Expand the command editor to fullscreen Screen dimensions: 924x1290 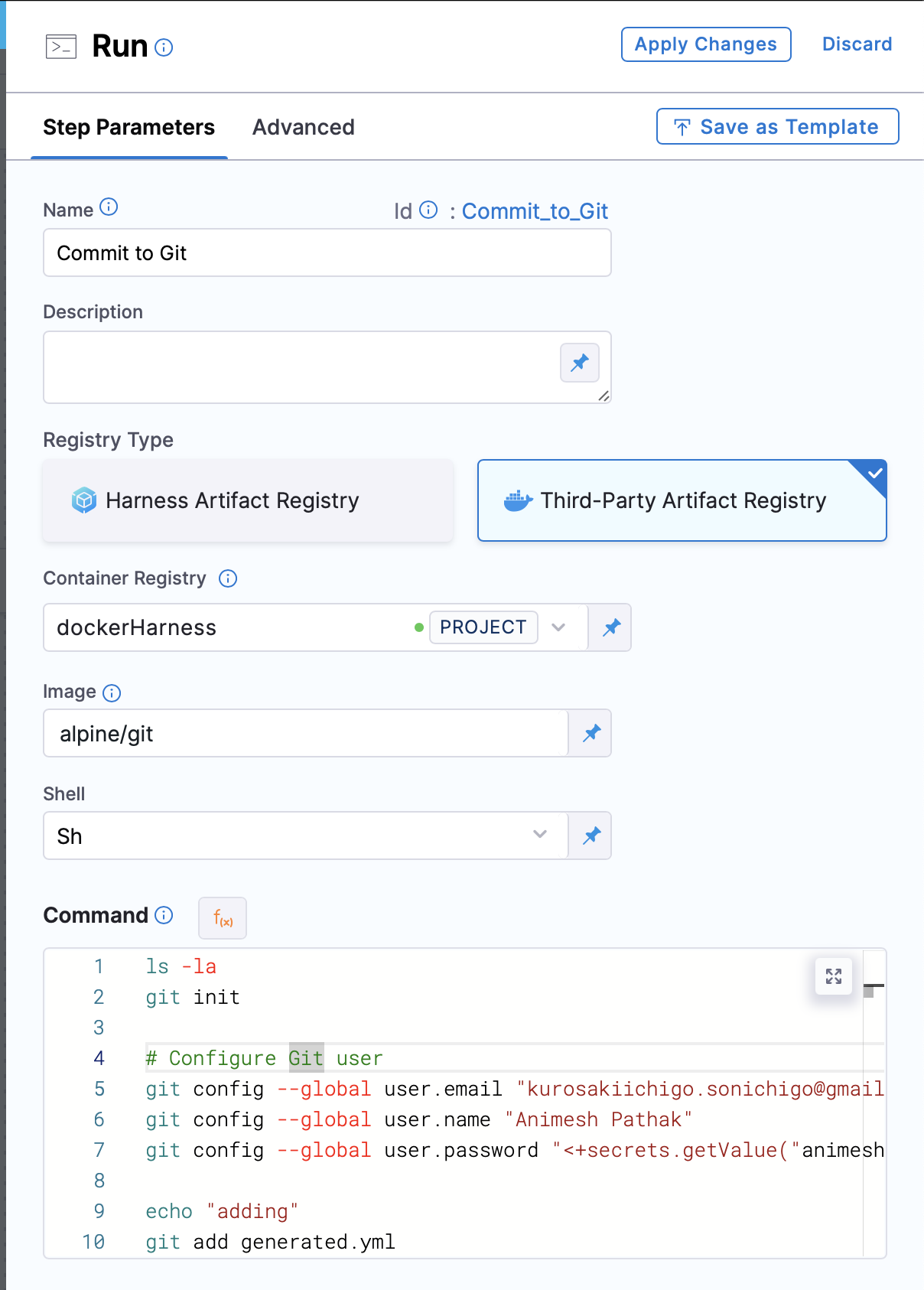coord(834,976)
